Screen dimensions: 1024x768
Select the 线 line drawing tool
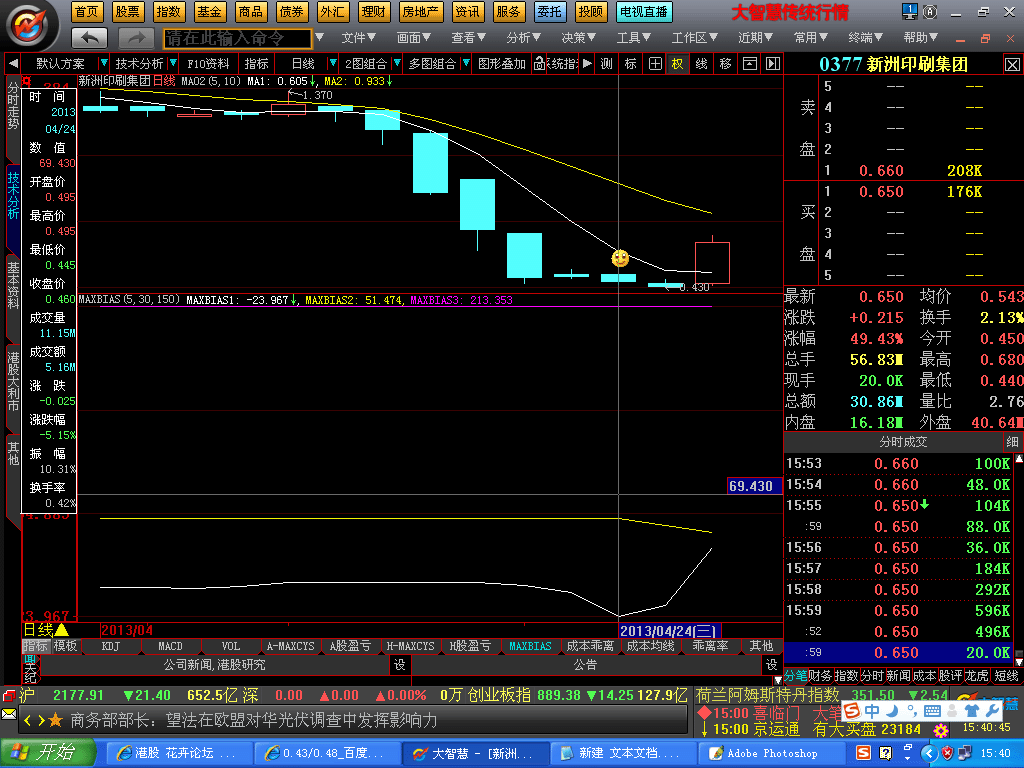coord(701,63)
